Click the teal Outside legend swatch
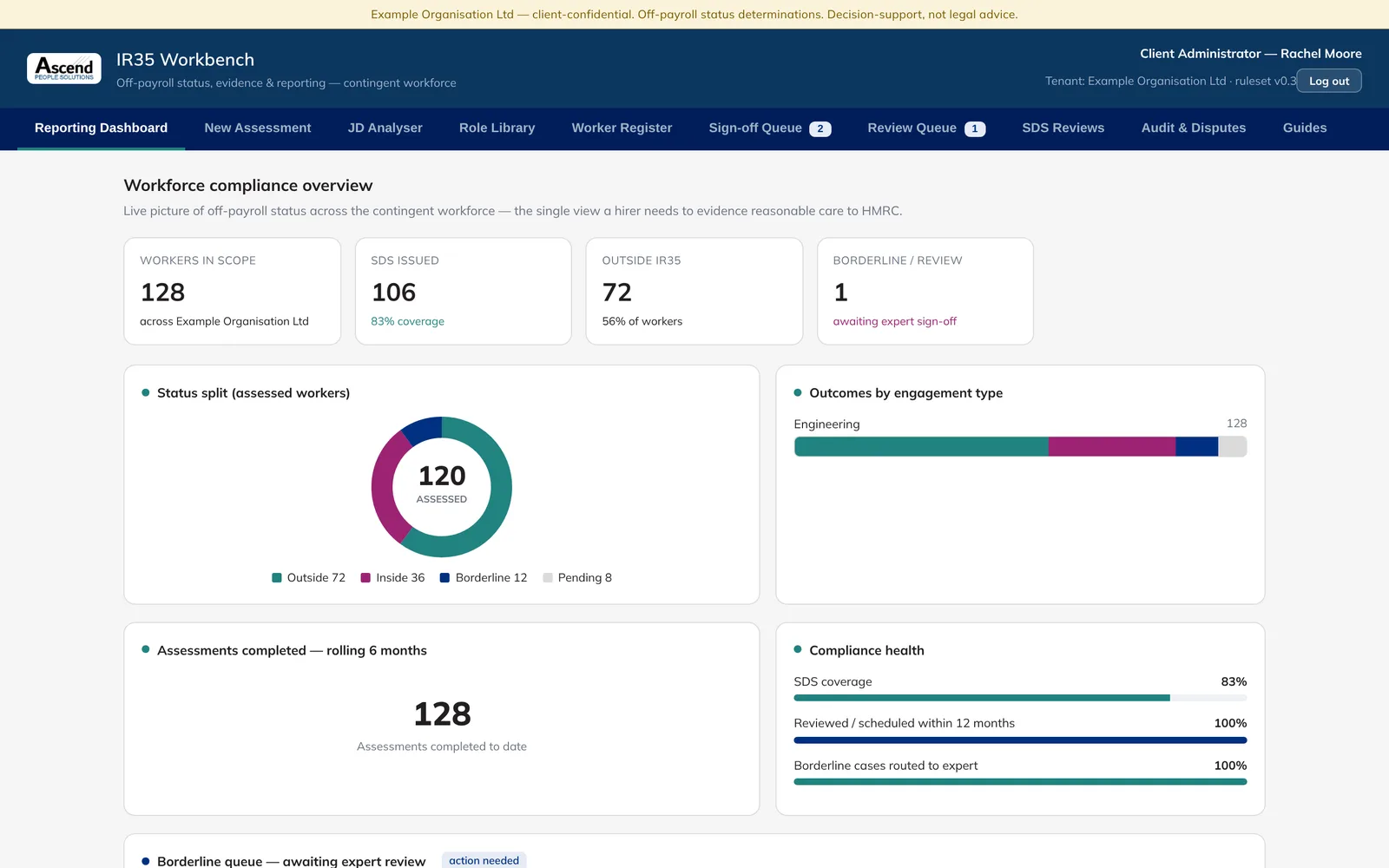 point(277,578)
